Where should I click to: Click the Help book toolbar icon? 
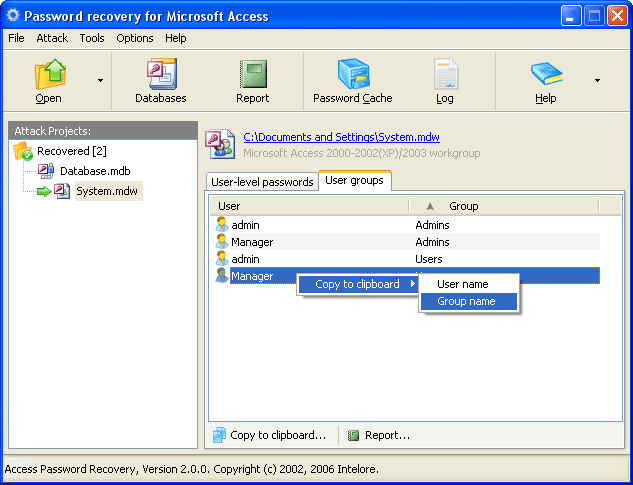point(546,74)
